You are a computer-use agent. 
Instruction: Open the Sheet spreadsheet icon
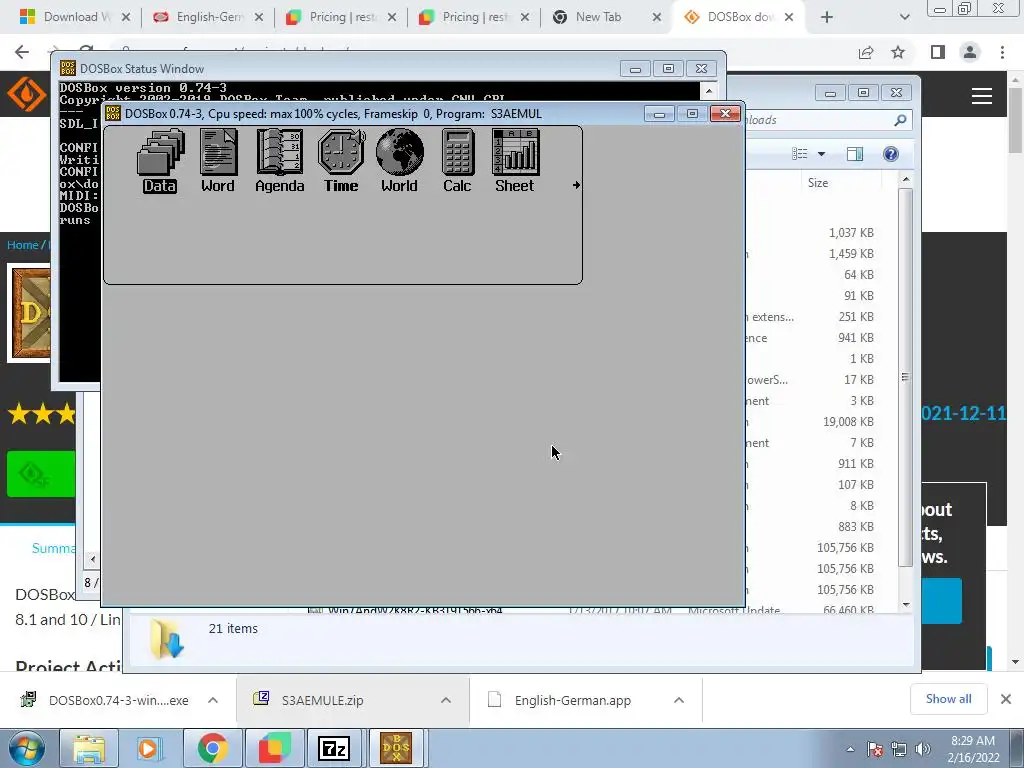tap(515, 160)
